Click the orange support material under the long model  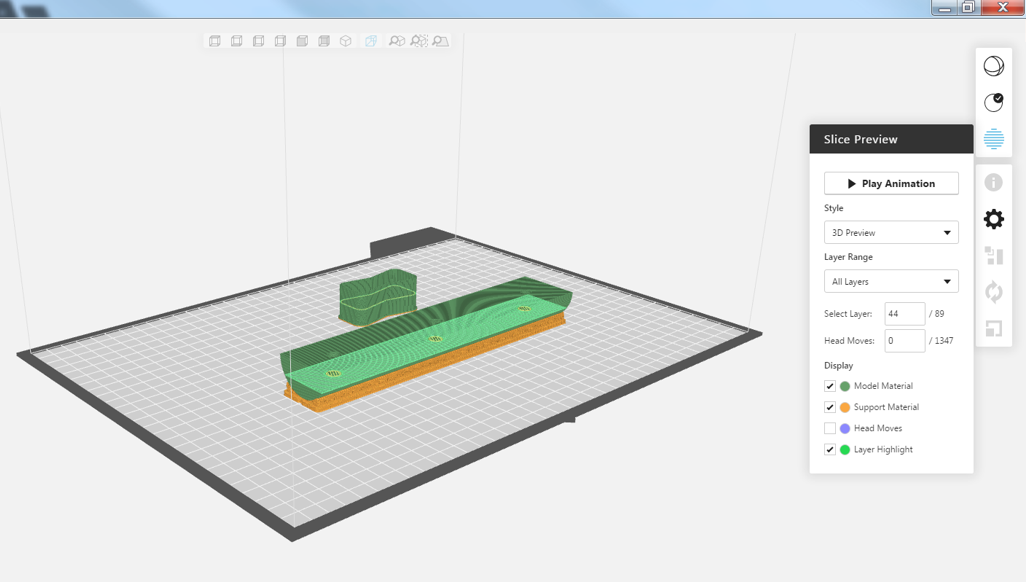pyautogui.click(x=426, y=363)
